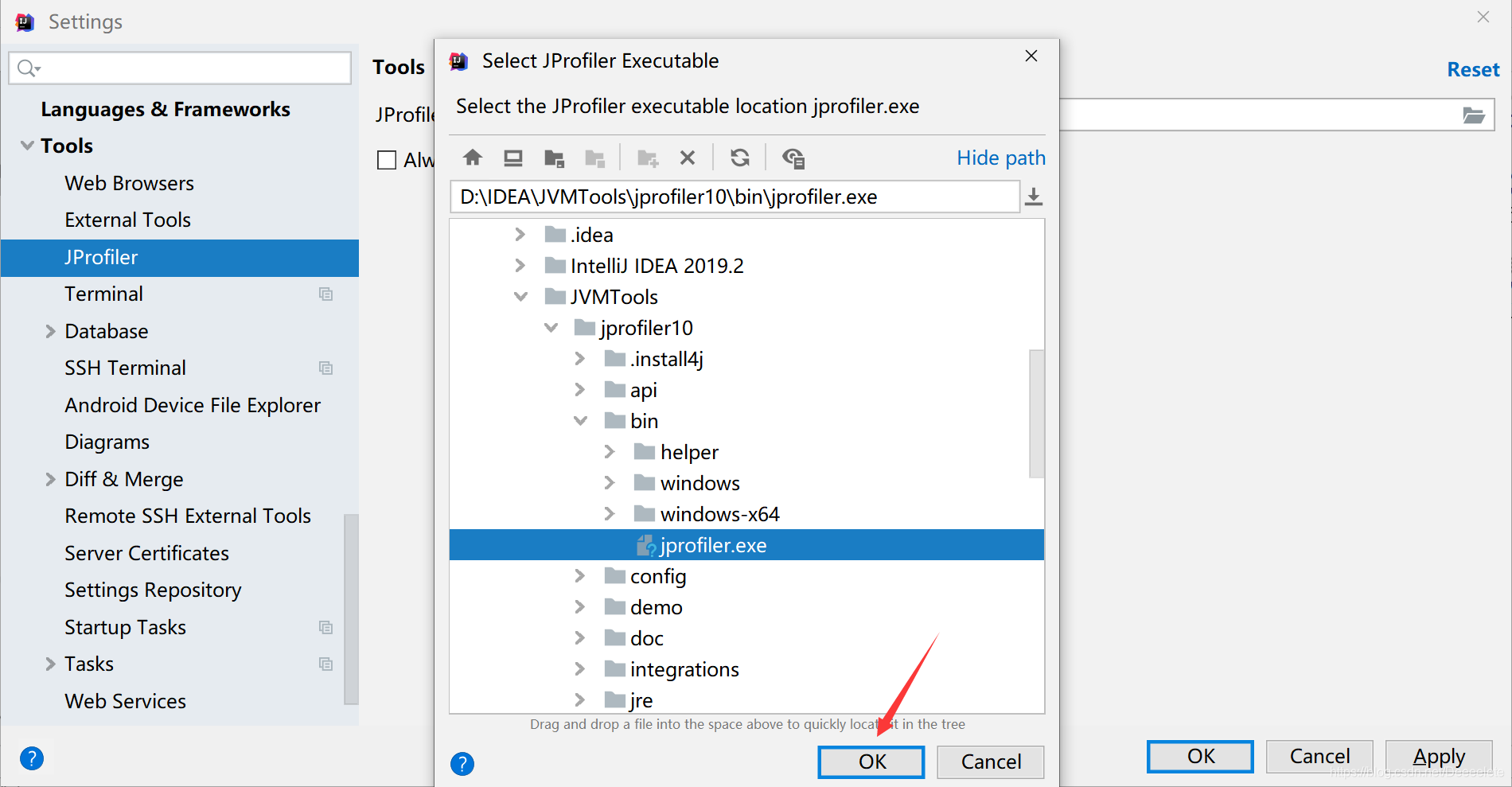
Task: Click OK in Select JProfiler dialog
Action: 871,762
